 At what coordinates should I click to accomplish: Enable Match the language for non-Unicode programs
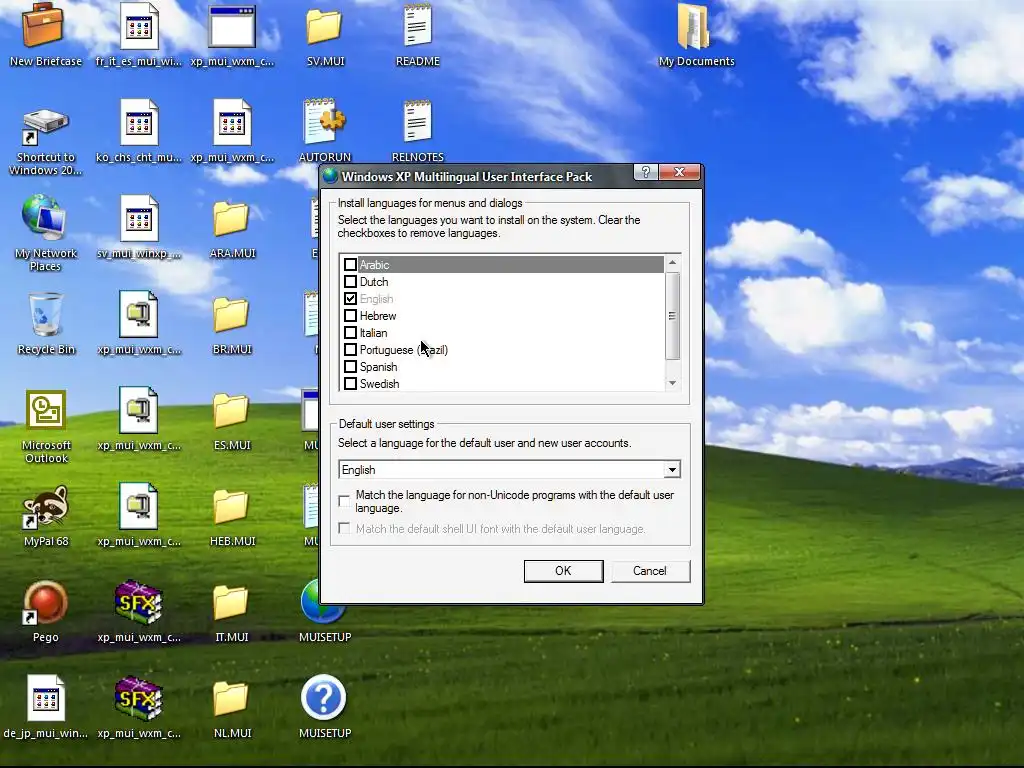344,501
